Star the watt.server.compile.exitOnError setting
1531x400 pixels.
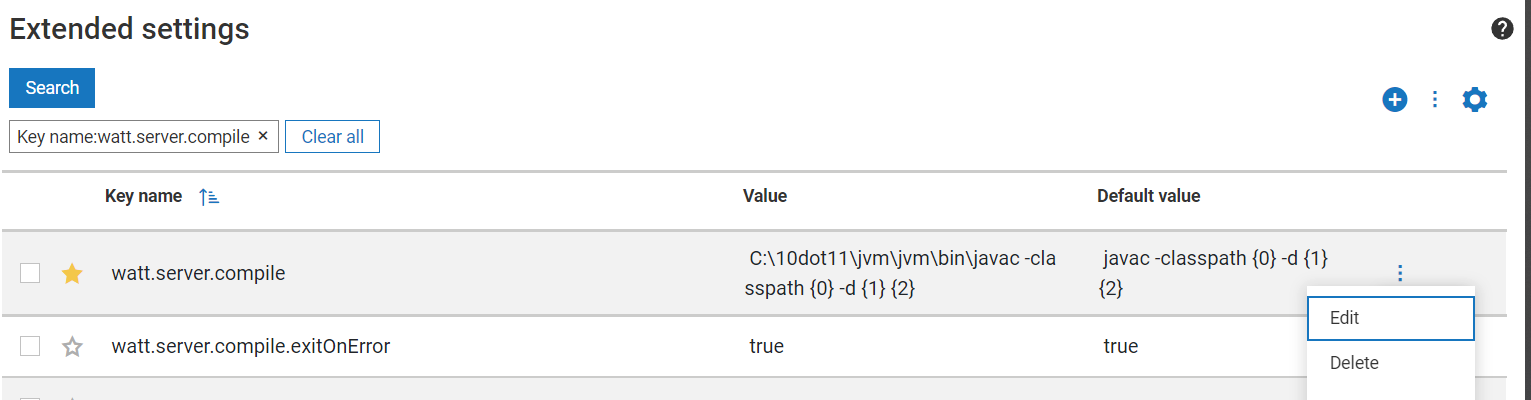(x=72, y=347)
